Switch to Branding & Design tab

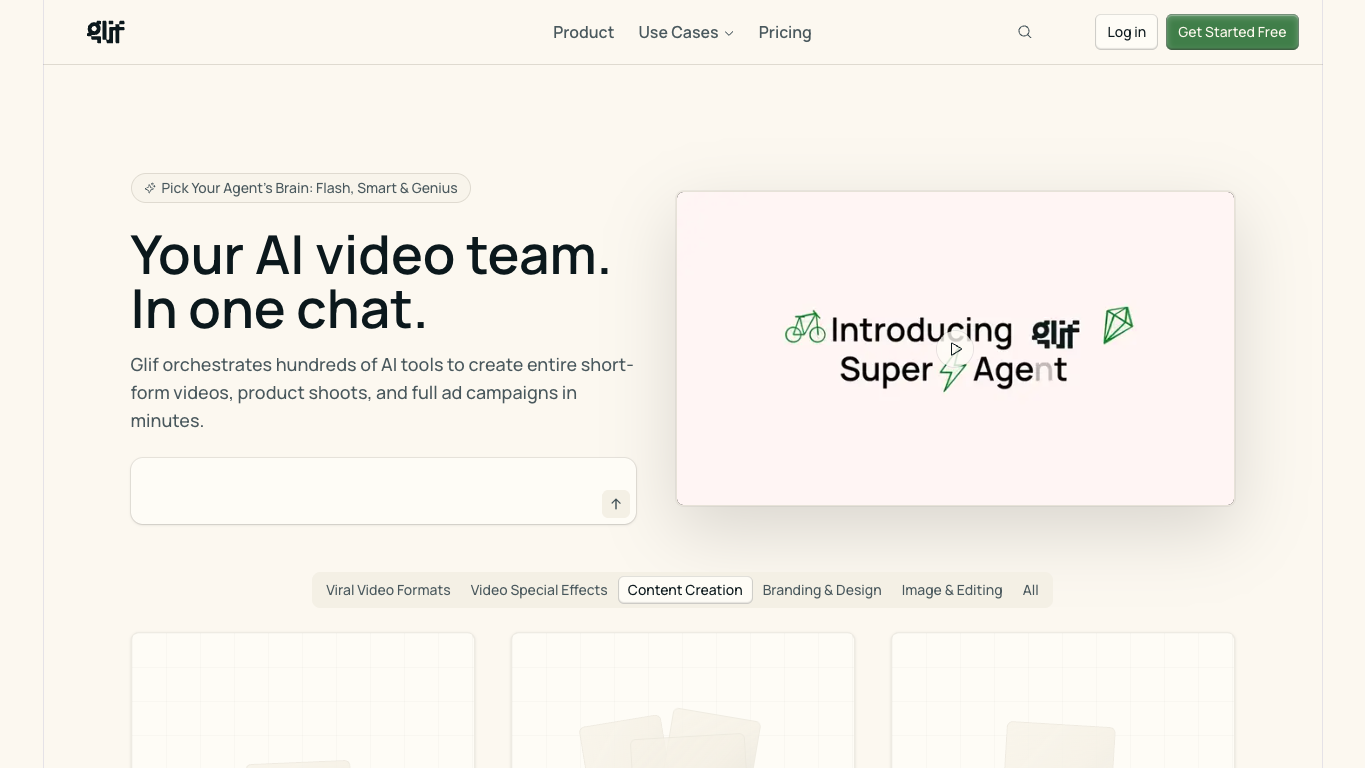822,590
